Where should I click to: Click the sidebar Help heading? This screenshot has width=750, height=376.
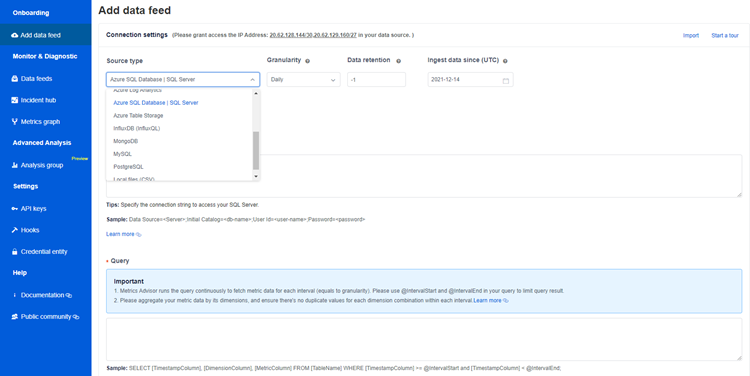pos(20,273)
